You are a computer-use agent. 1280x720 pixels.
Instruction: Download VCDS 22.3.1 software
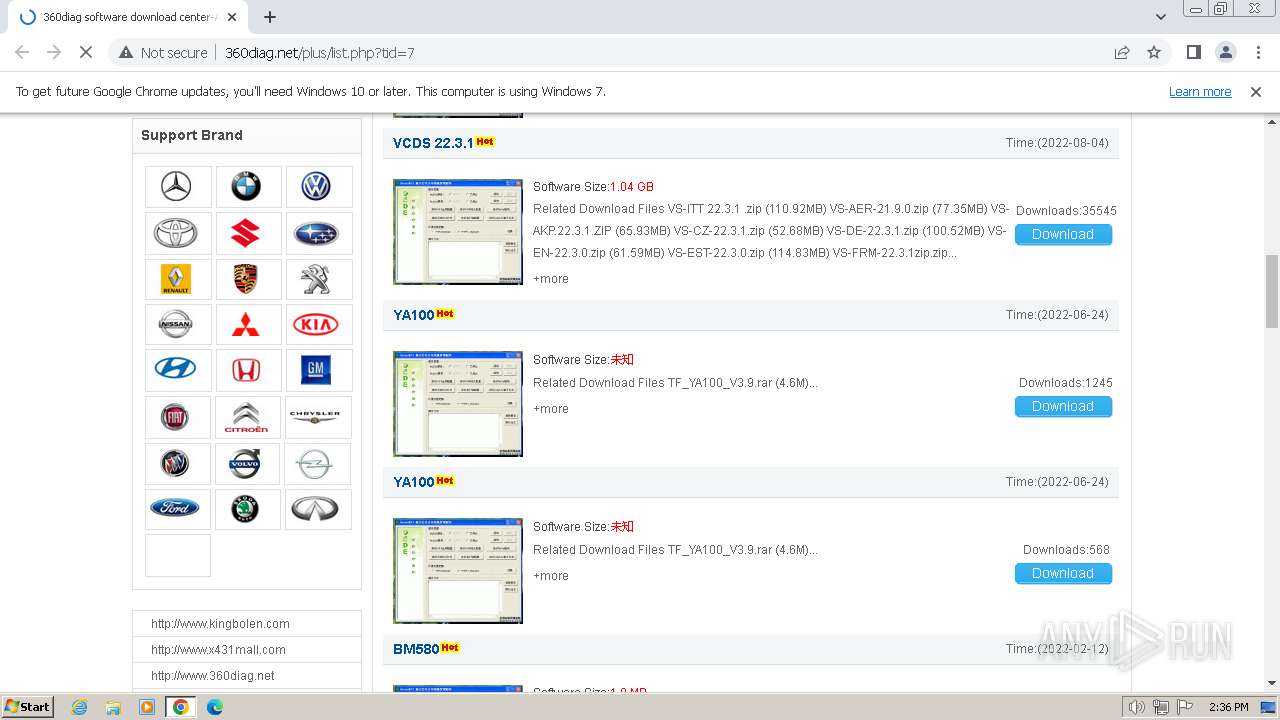(x=1063, y=234)
